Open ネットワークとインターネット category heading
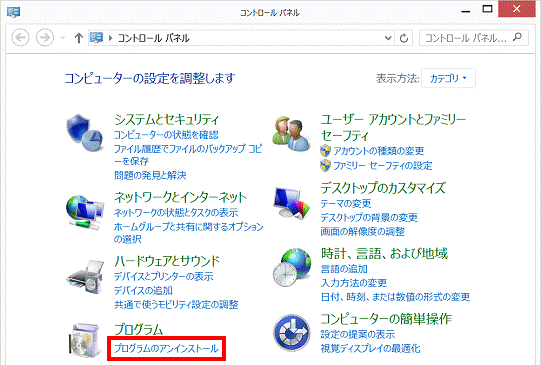The width and height of the screenshot is (541, 365). click(x=180, y=197)
